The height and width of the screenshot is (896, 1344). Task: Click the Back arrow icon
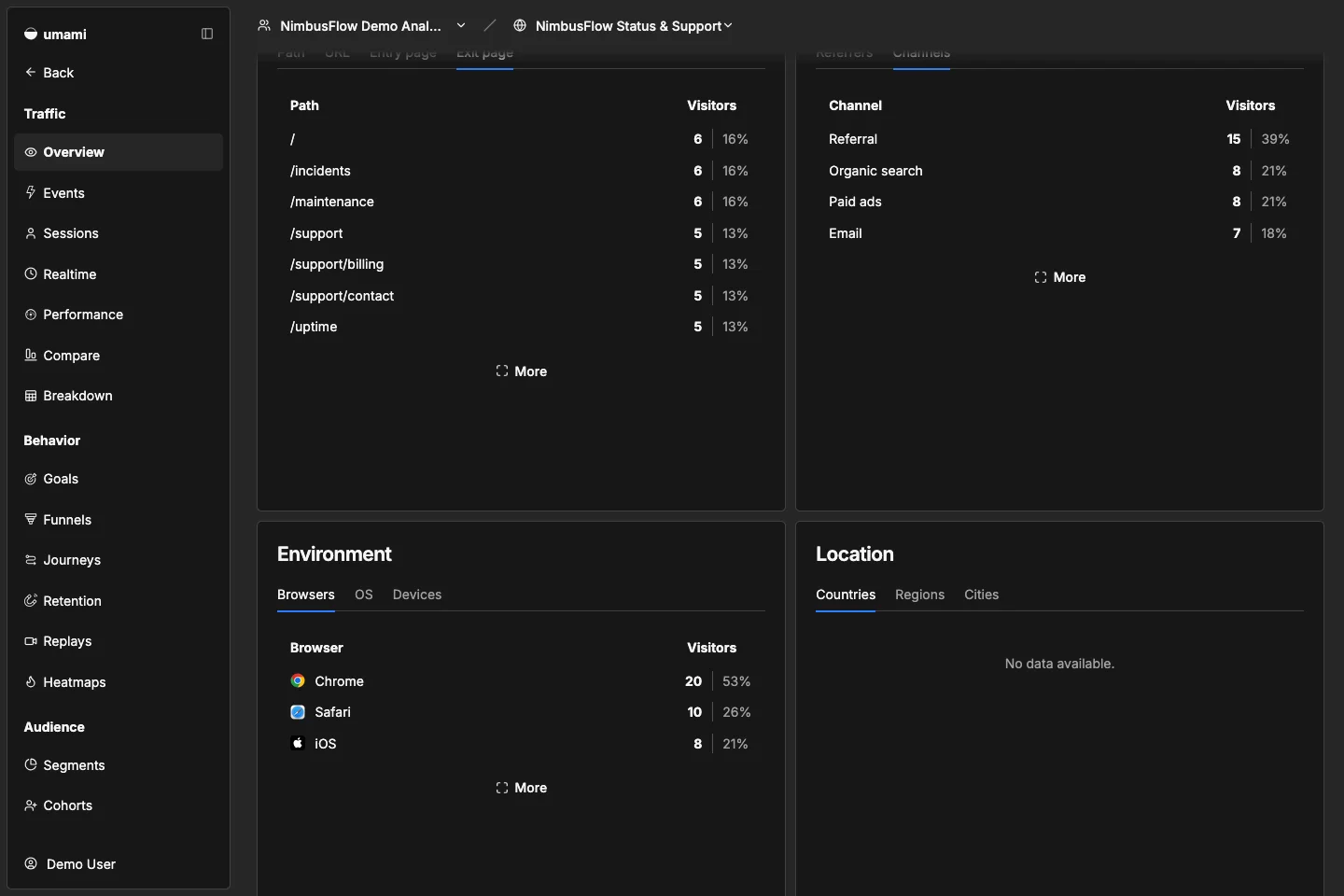(31, 72)
